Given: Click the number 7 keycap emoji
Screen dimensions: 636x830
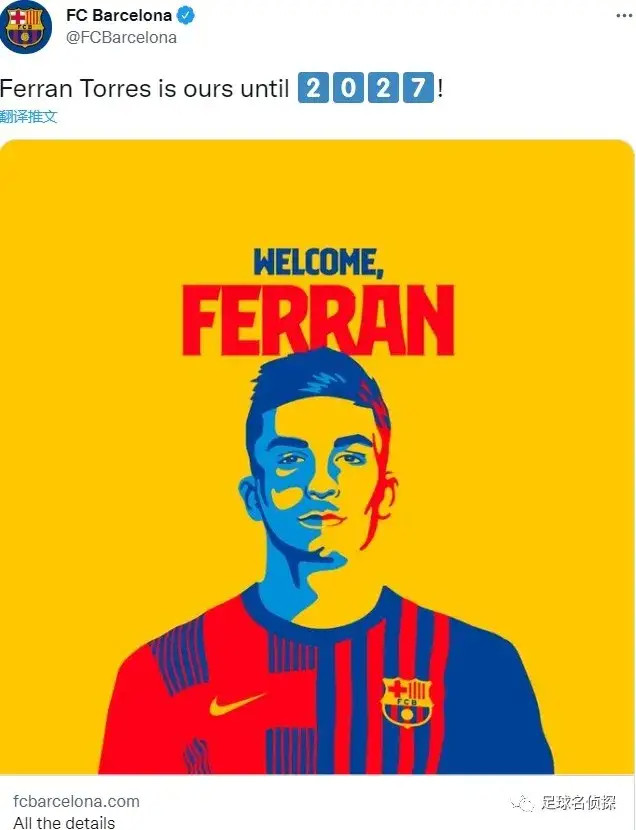Looking at the screenshot, I should pyautogui.click(x=418, y=88).
